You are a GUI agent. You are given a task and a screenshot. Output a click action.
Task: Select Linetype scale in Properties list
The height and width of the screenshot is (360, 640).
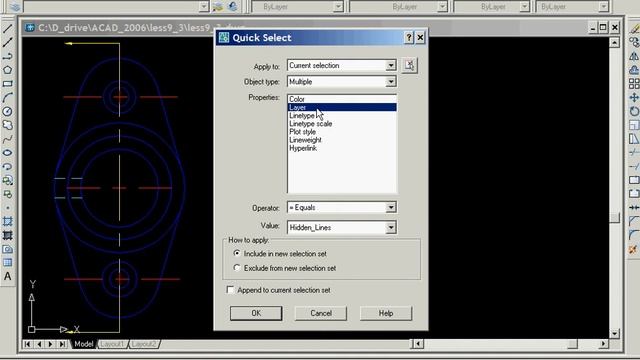[x=342, y=124]
